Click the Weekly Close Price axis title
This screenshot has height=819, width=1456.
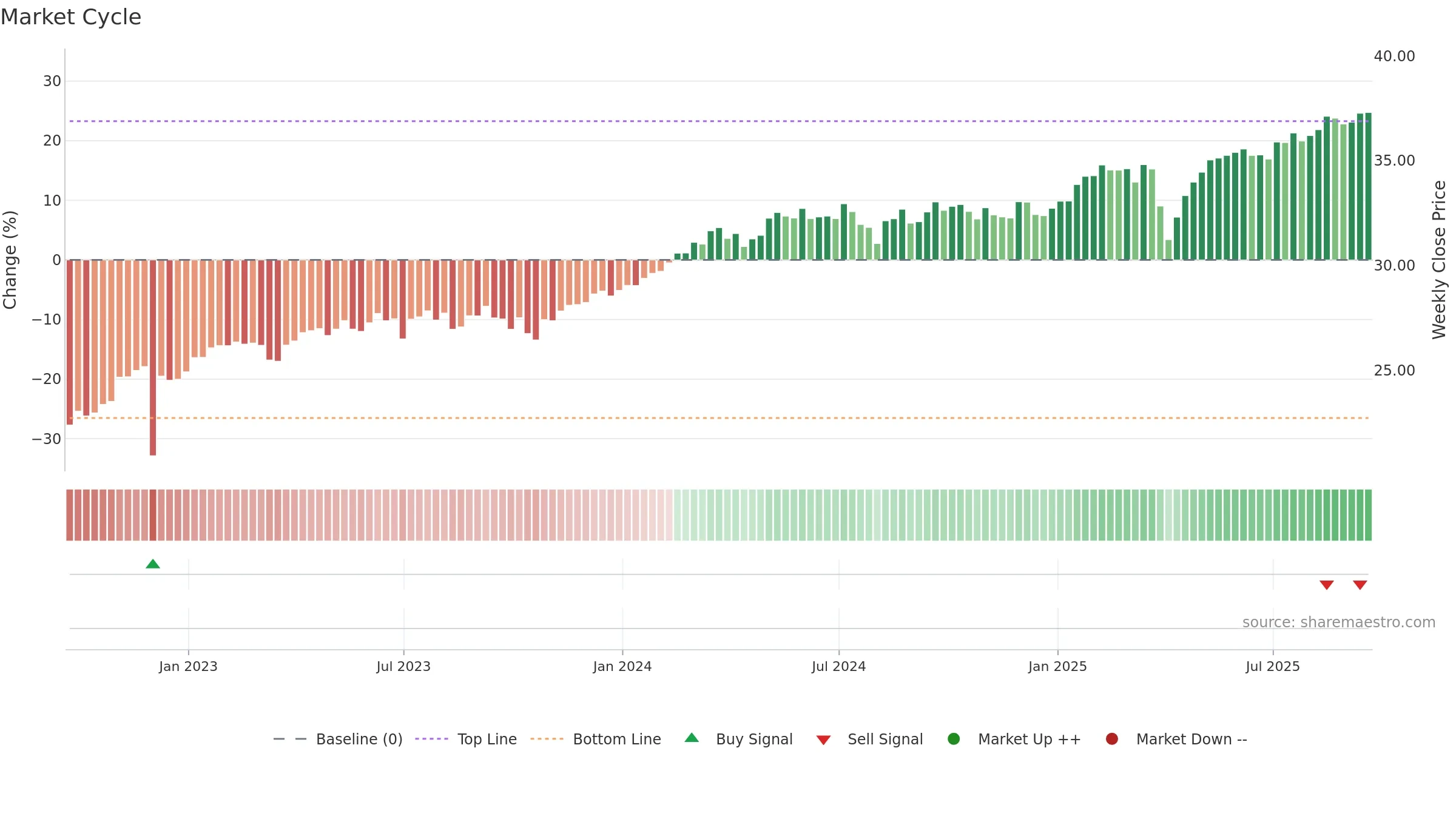[1439, 260]
